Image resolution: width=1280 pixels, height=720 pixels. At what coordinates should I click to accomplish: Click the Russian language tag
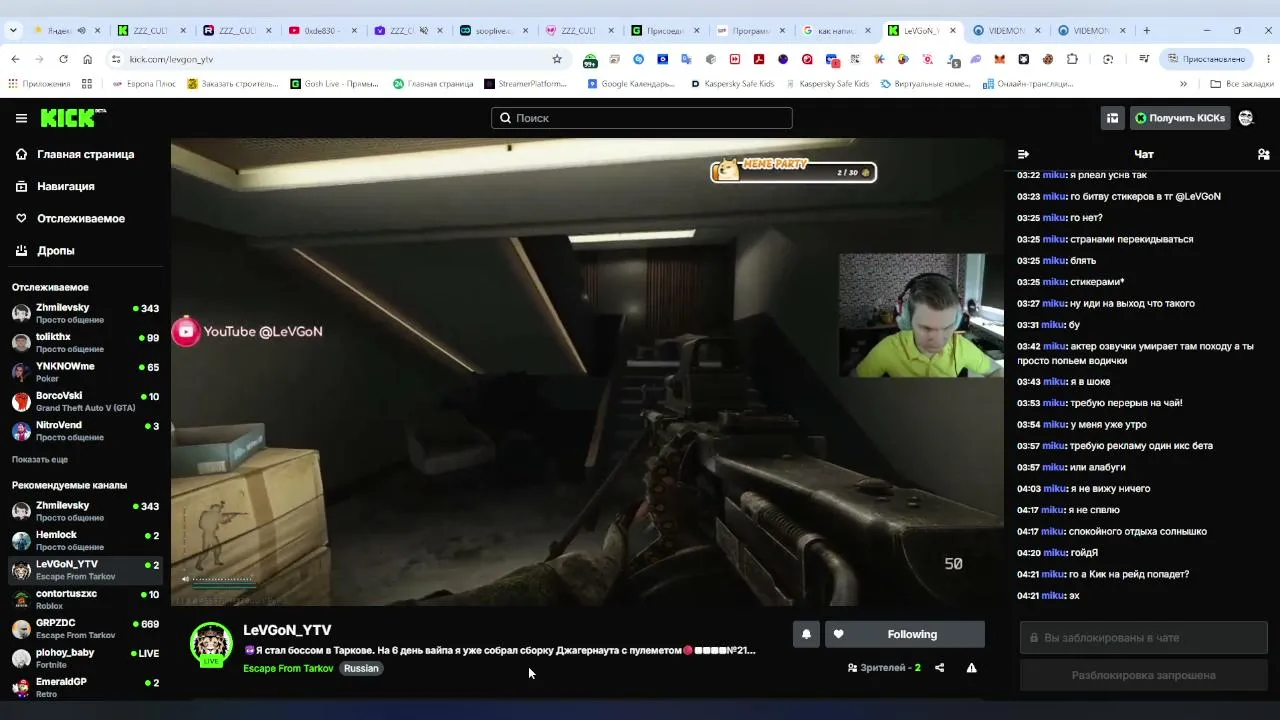point(361,668)
